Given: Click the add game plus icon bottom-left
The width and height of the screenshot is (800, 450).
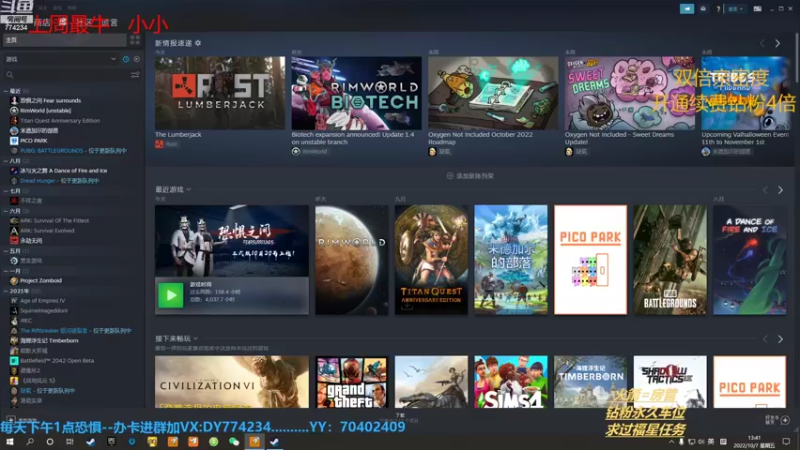Looking at the screenshot, I should (10, 420).
